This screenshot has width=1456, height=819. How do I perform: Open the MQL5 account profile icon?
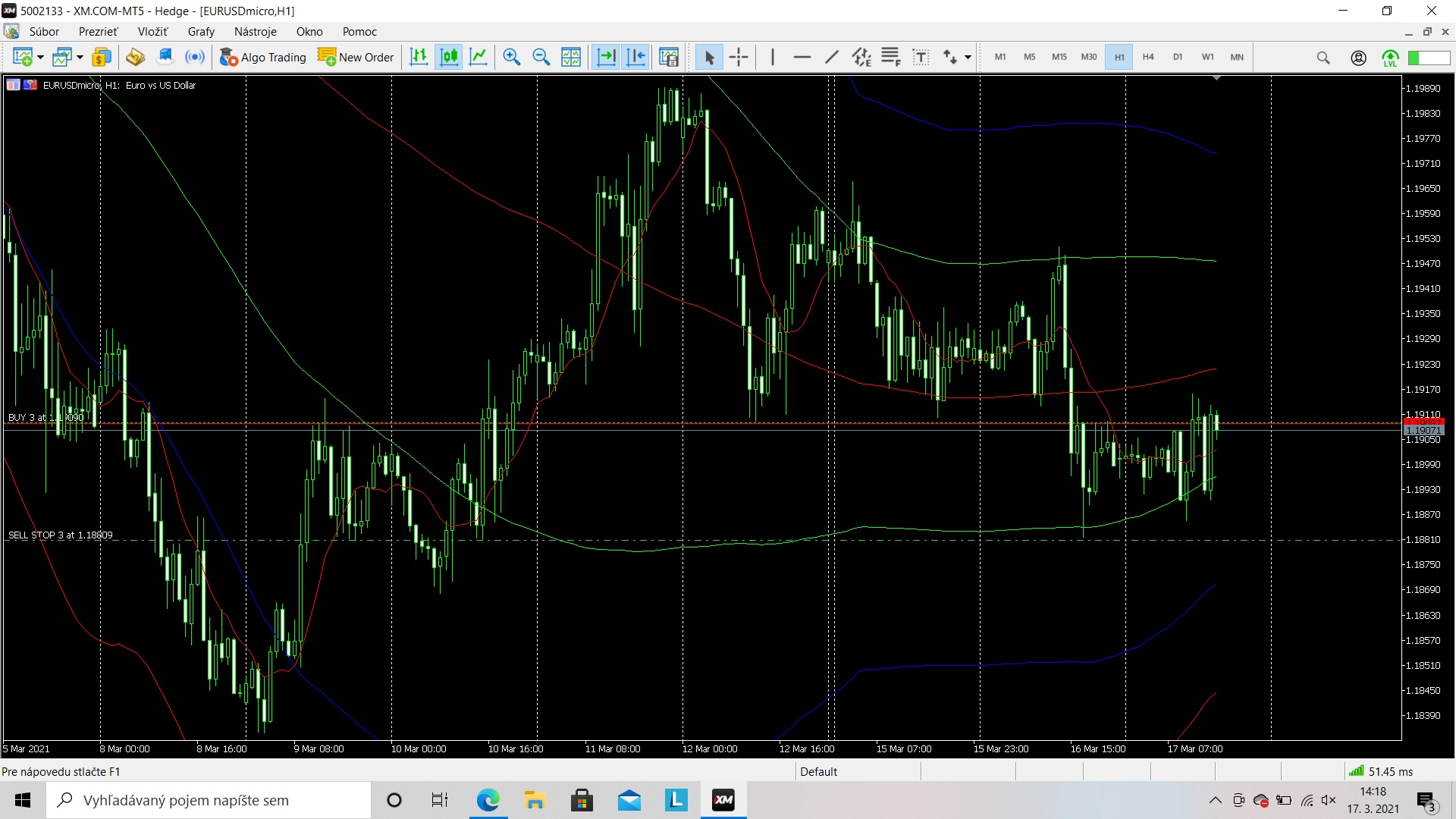(1359, 58)
